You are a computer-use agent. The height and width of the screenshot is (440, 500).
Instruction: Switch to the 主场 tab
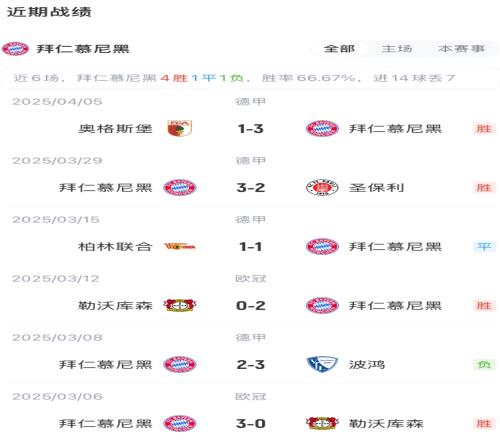tap(397, 49)
